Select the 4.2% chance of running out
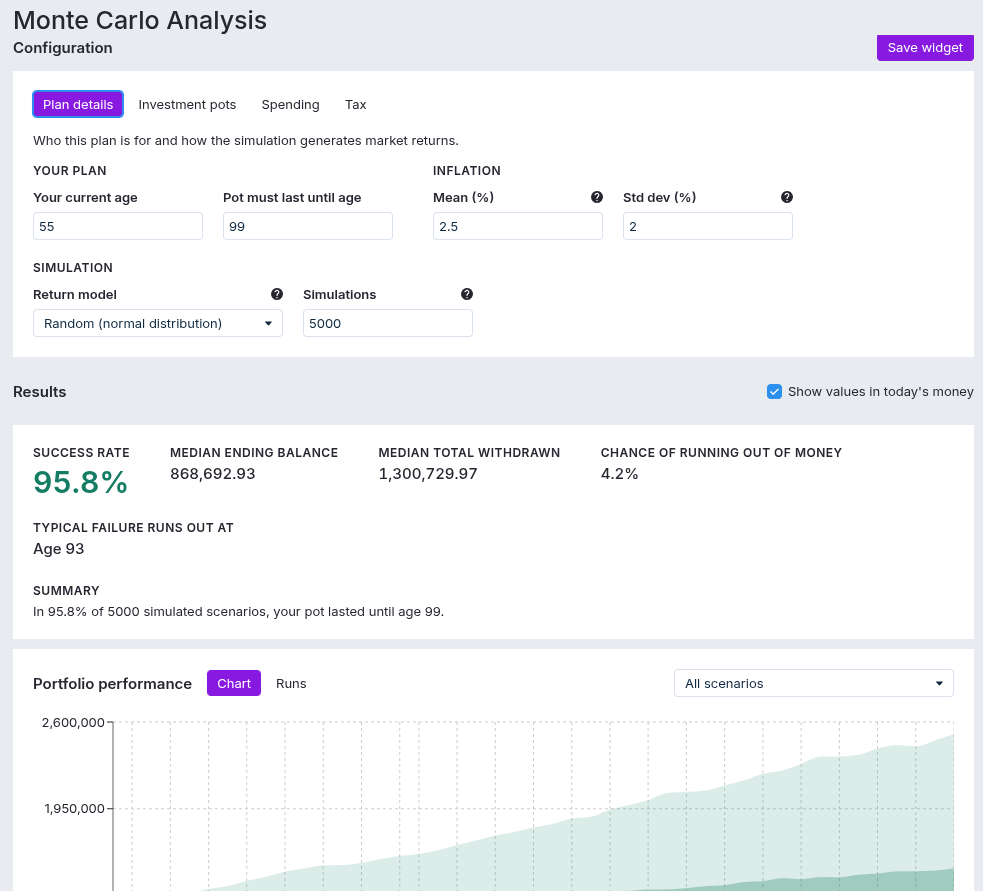Screen dimensions: 983x891 [619, 474]
